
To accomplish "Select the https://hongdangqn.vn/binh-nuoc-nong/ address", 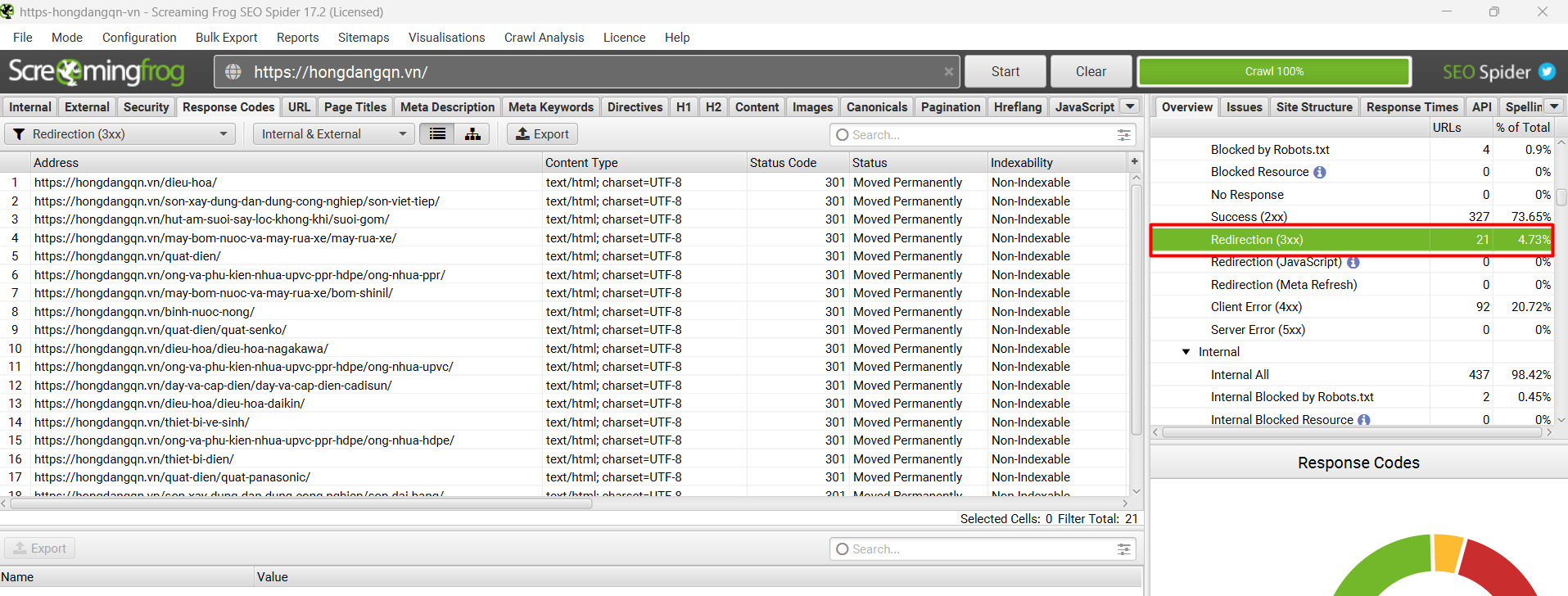I will [144, 312].
